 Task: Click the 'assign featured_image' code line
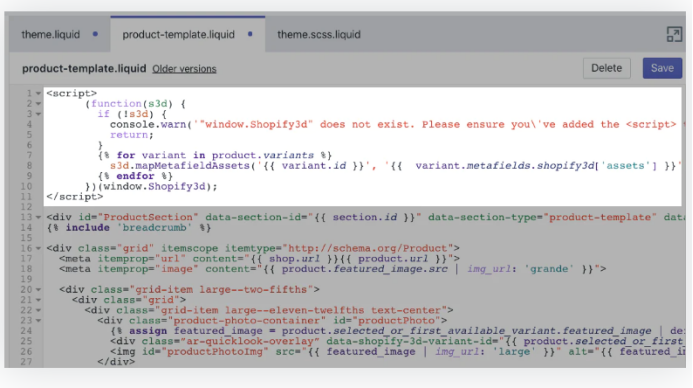pyautogui.click(x=397, y=331)
